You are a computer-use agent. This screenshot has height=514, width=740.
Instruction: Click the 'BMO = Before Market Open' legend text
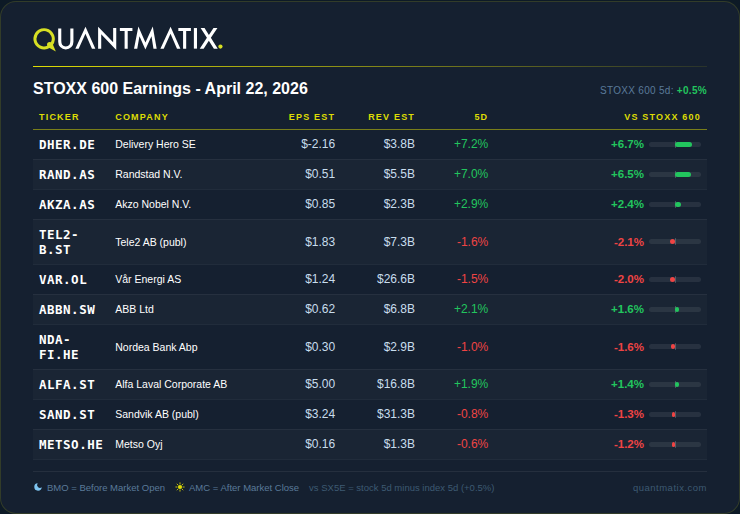(106, 488)
